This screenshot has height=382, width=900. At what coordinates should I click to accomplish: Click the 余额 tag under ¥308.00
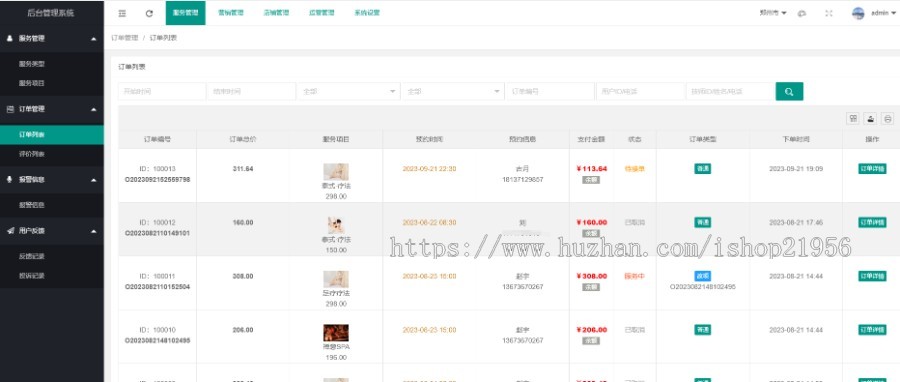(x=591, y=287)
